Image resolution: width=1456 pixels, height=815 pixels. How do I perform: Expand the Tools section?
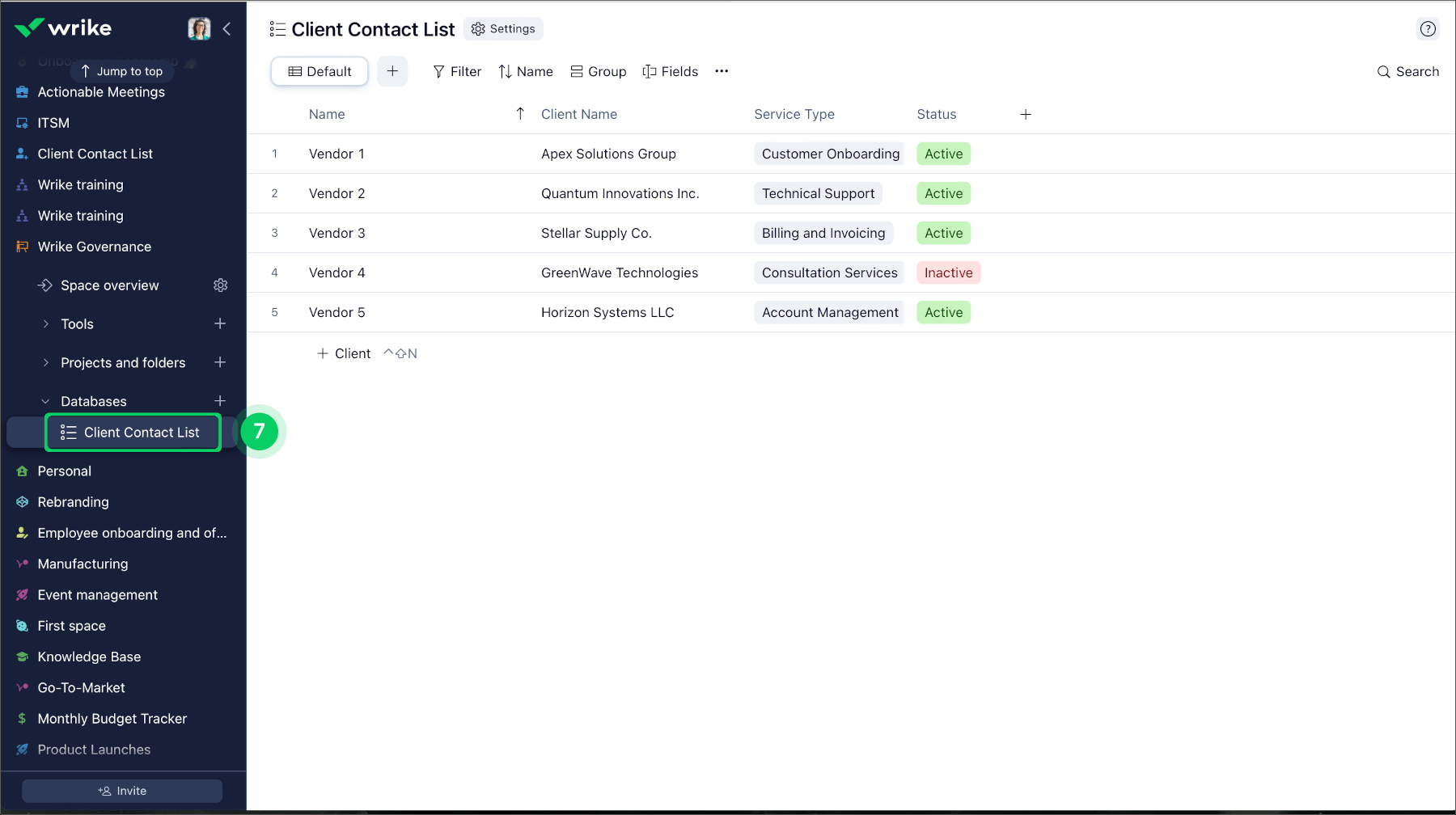46,323
